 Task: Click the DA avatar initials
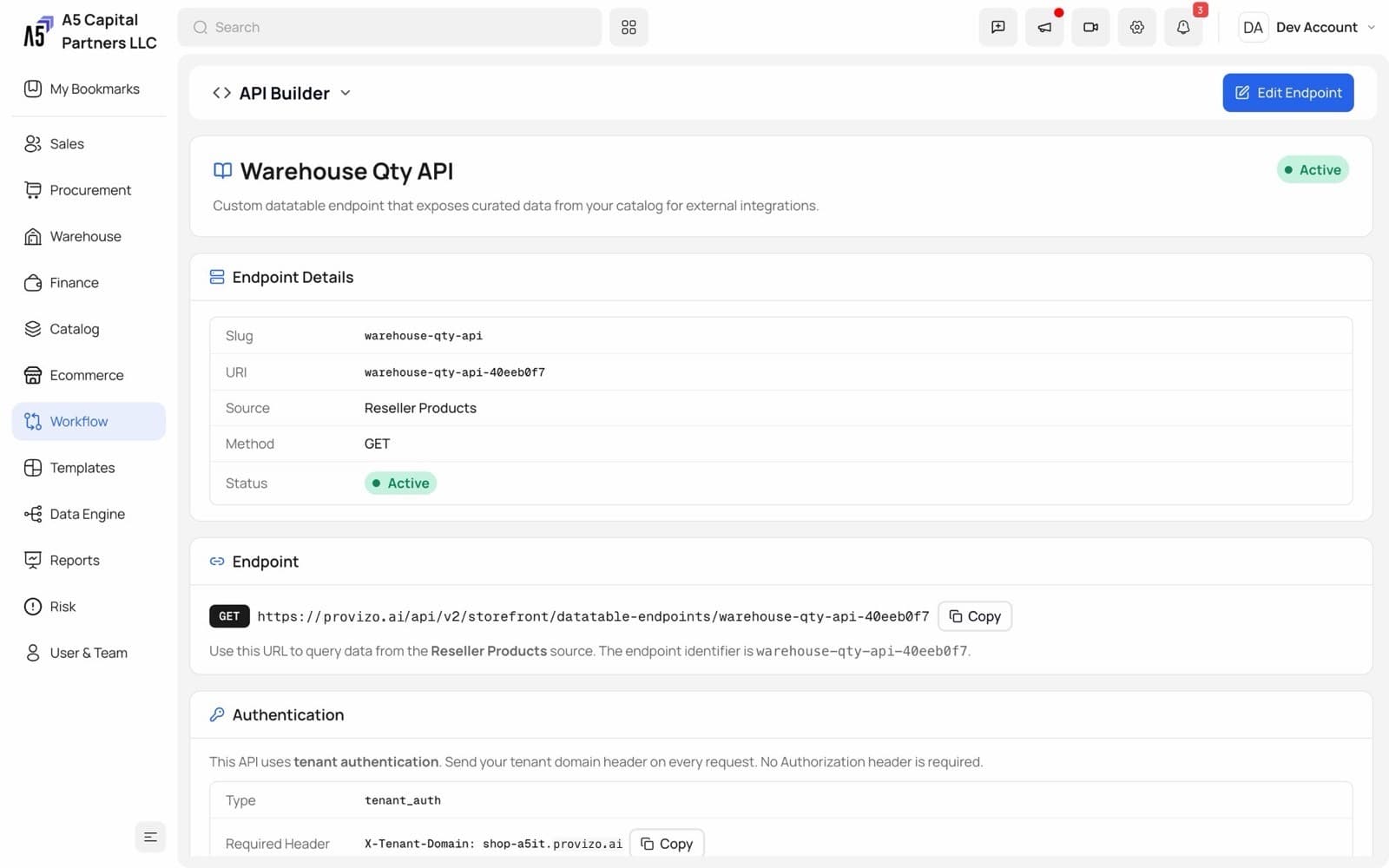click(x=1253, y=27)
